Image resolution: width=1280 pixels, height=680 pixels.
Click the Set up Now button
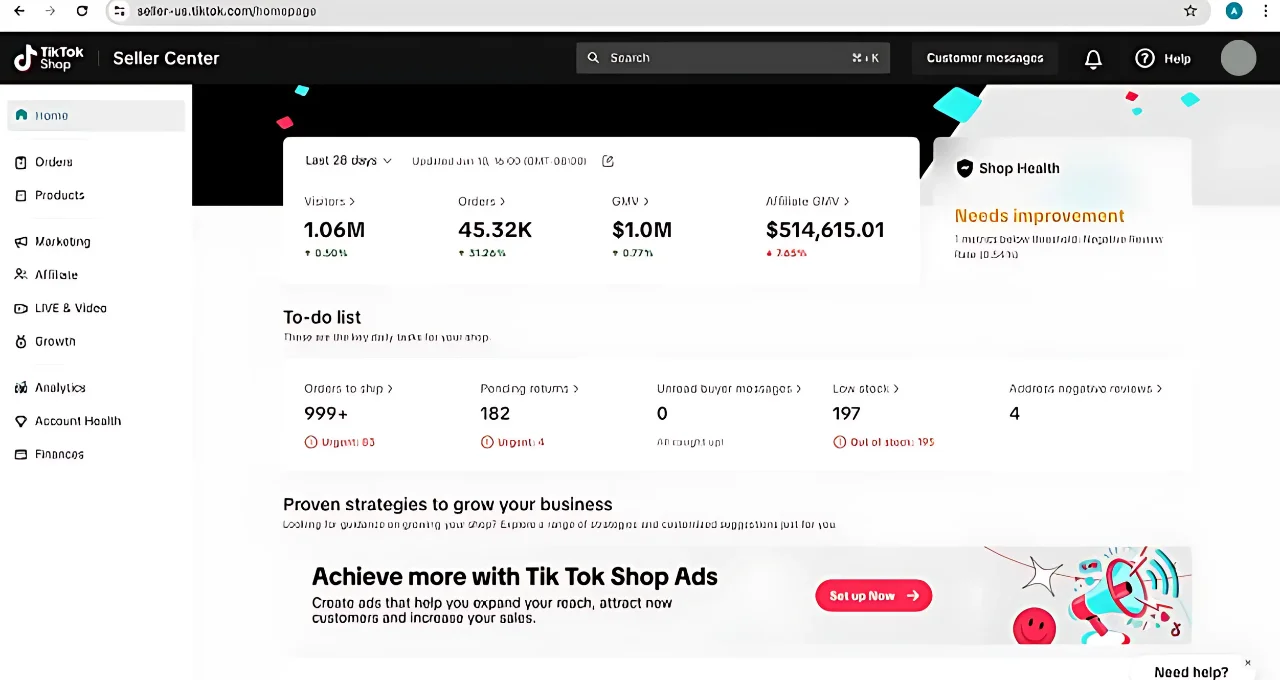873,596
